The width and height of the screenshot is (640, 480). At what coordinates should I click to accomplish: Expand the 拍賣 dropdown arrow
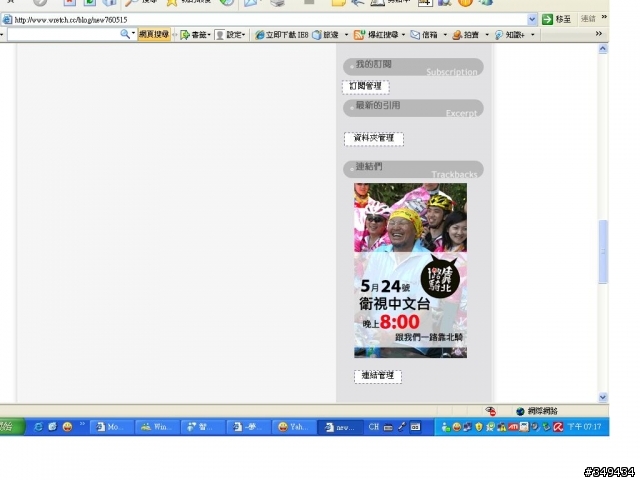tap(487, 35)
